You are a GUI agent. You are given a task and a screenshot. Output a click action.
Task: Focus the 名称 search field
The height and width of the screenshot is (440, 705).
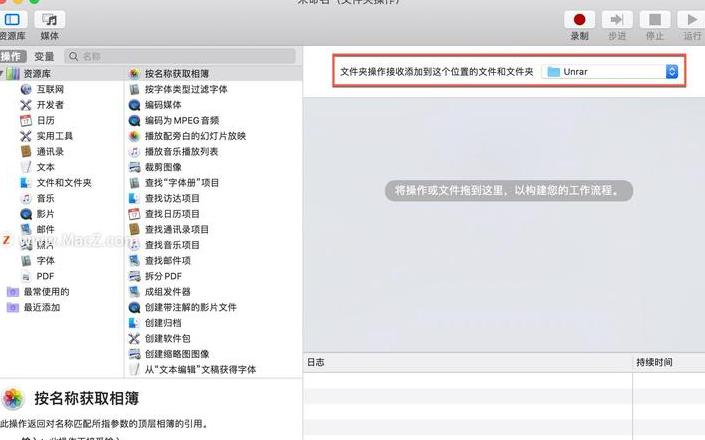pos(180,56)
